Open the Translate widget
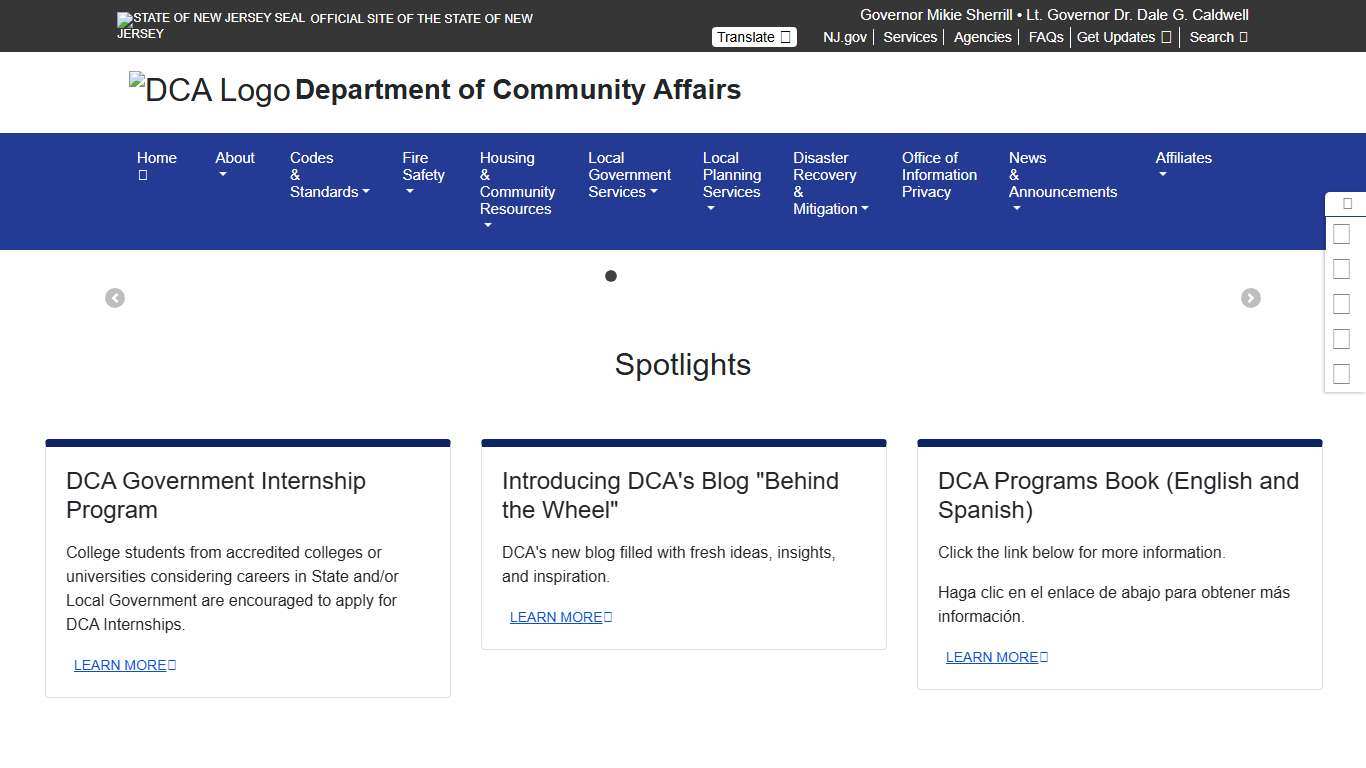Screen dimensions: 1366x768 click(x=753, y=36)
